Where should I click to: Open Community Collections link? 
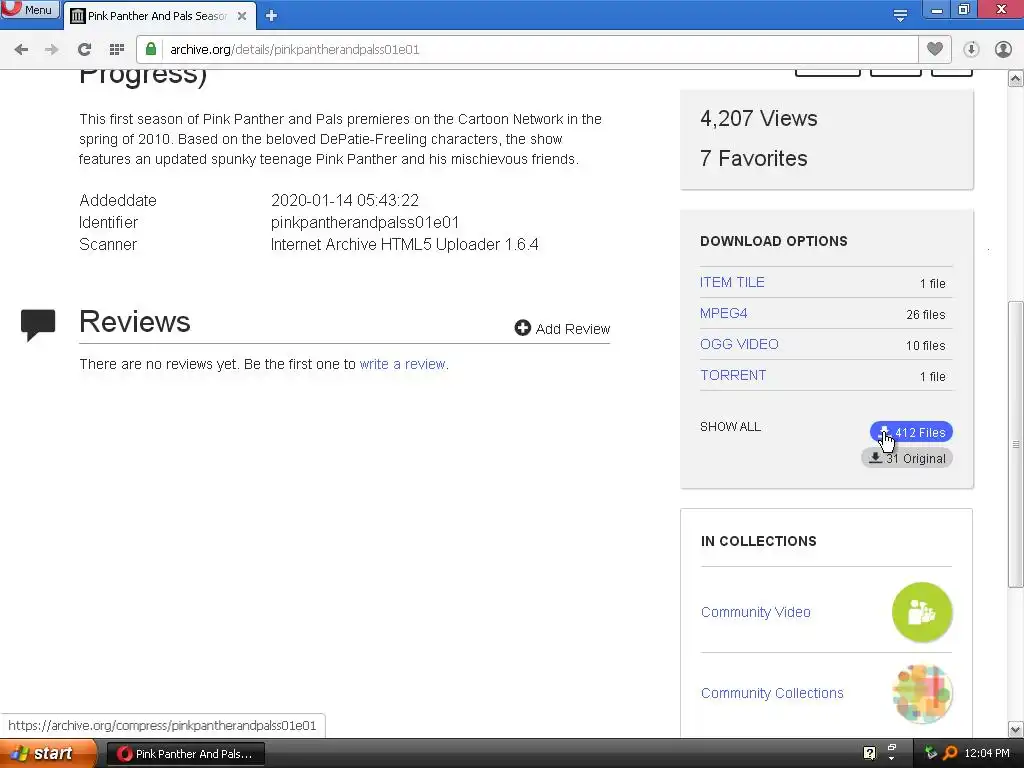click(772, 693)
